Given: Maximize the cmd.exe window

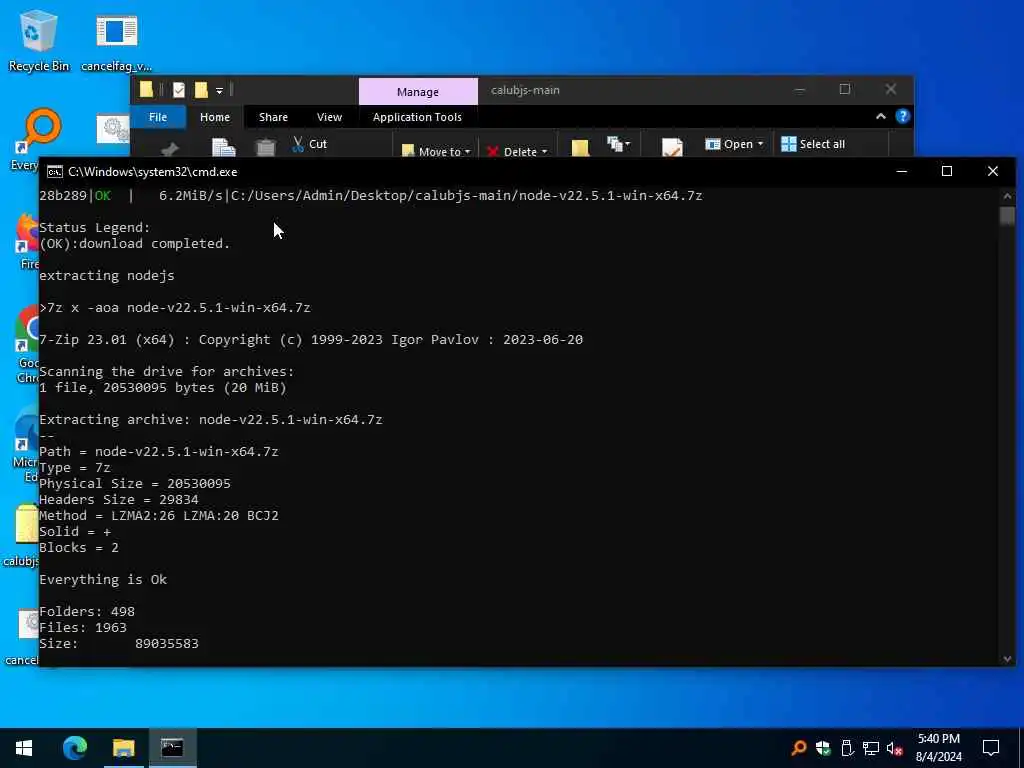Looking at the screenshot, I should (947, 171).
